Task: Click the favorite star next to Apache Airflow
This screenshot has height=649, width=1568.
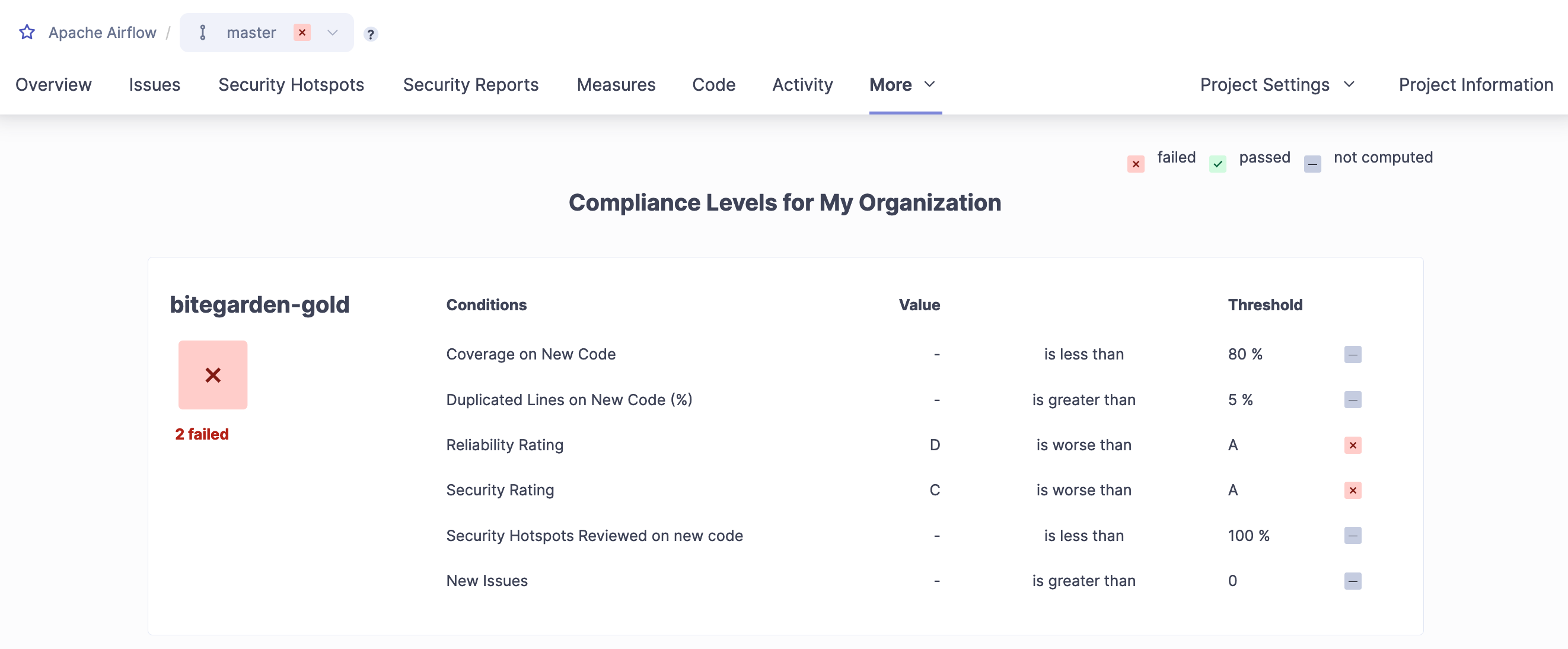Action: (x=27, y=31)
